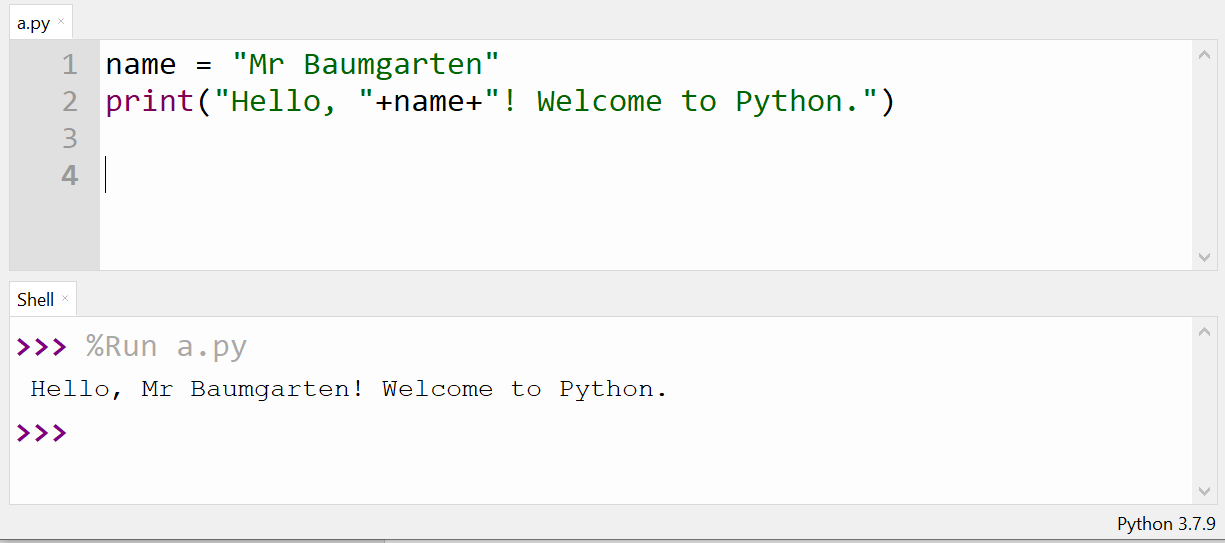Click line number 4 in the gutter
Screen dimensions: 1225x543
coord(69,175)
